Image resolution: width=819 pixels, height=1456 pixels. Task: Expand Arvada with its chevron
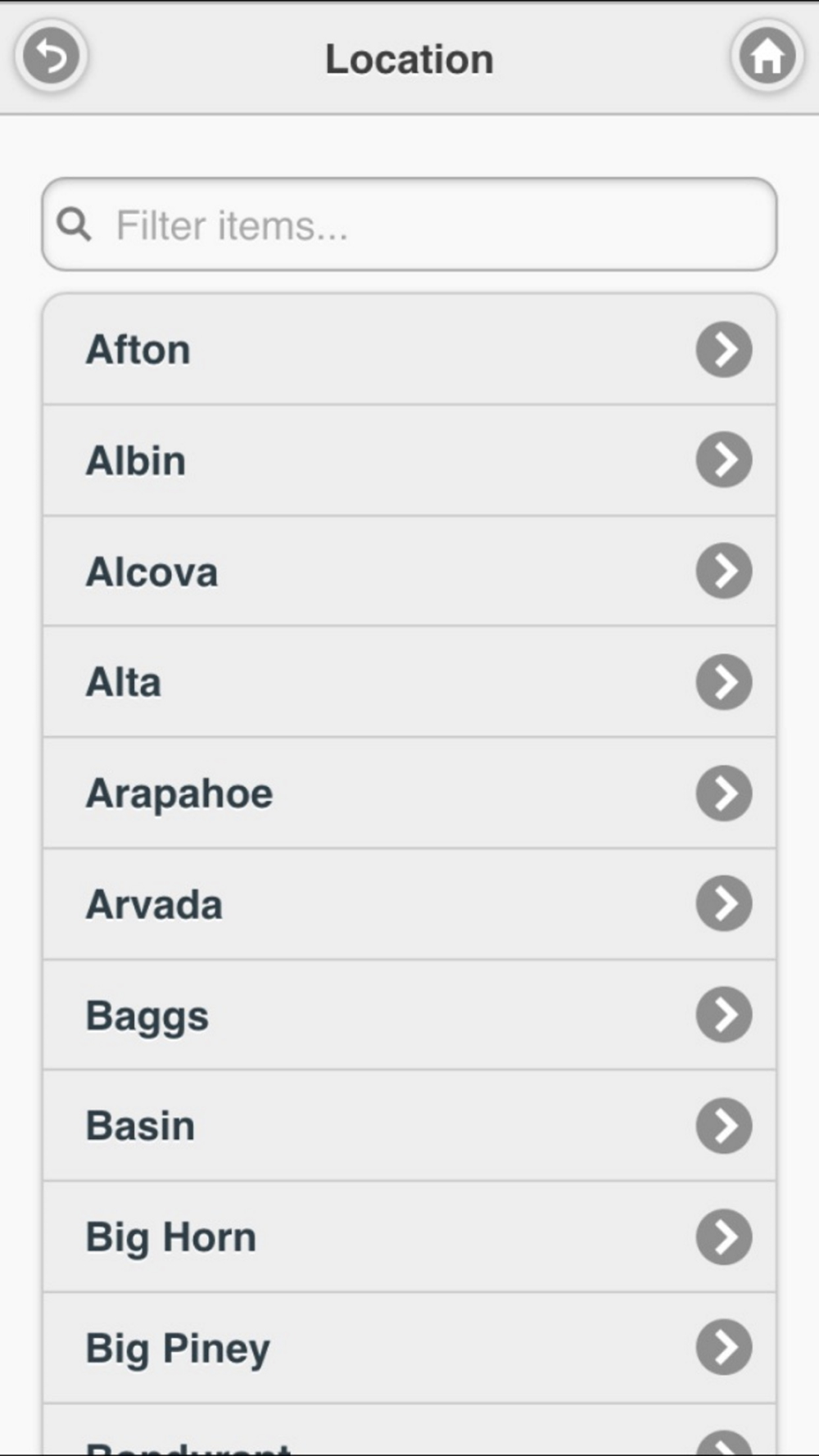724,904
